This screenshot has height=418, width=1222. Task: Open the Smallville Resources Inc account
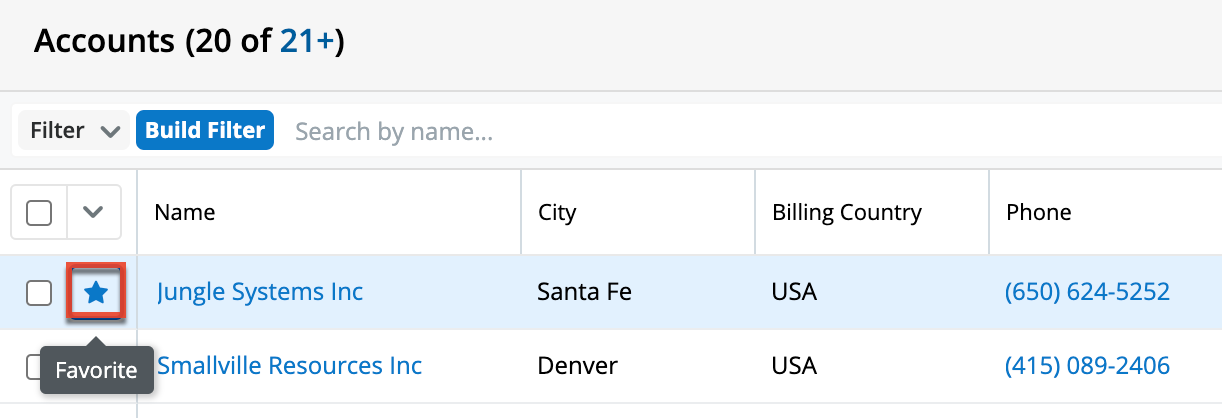(290, 366)
